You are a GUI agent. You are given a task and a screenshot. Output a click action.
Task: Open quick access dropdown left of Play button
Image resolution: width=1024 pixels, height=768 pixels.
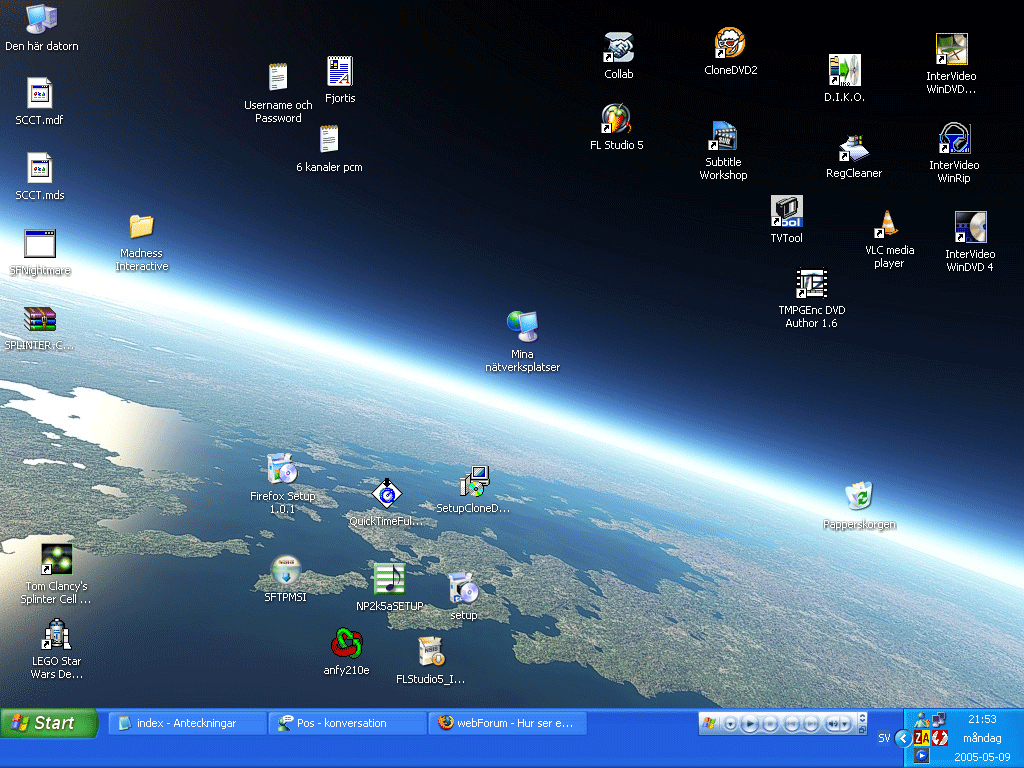pos(730,724)
